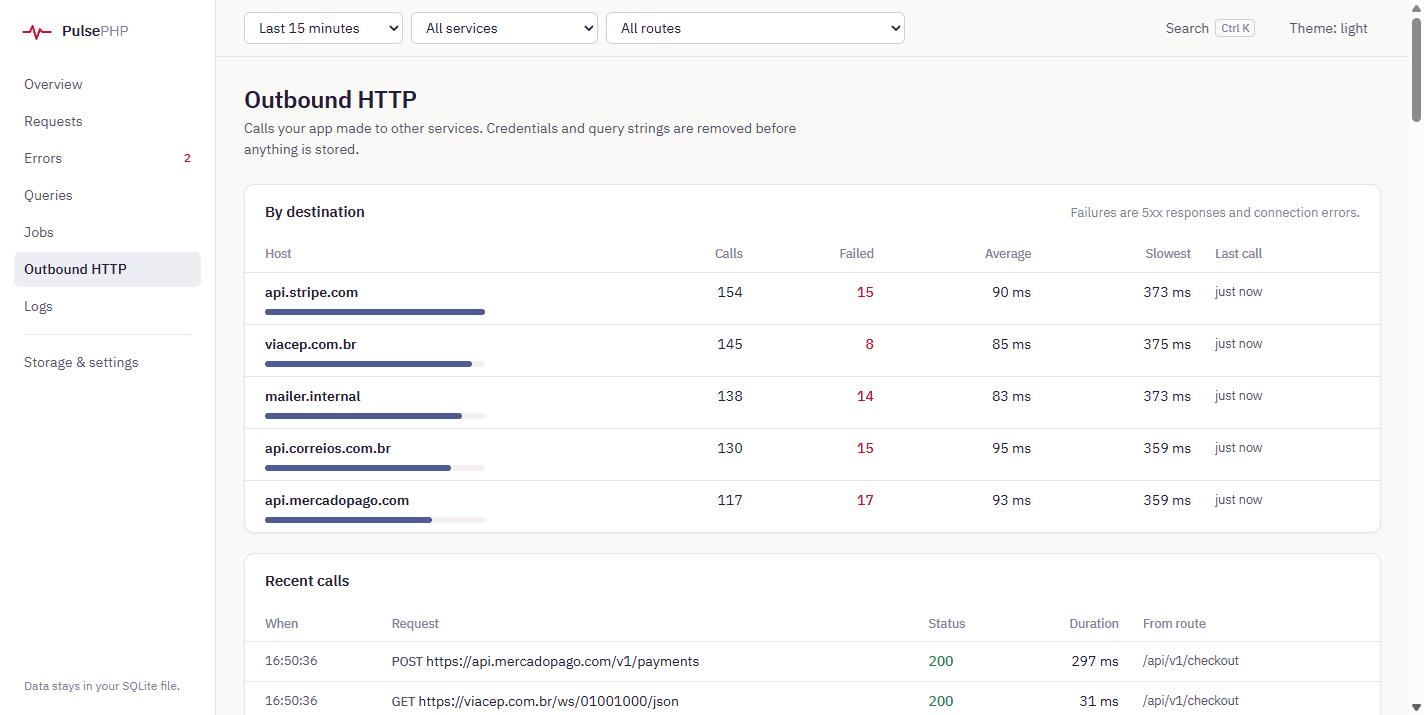The image size is (1424, 715).
Task: Click the By destination panel heading
Action: (315, 212)
